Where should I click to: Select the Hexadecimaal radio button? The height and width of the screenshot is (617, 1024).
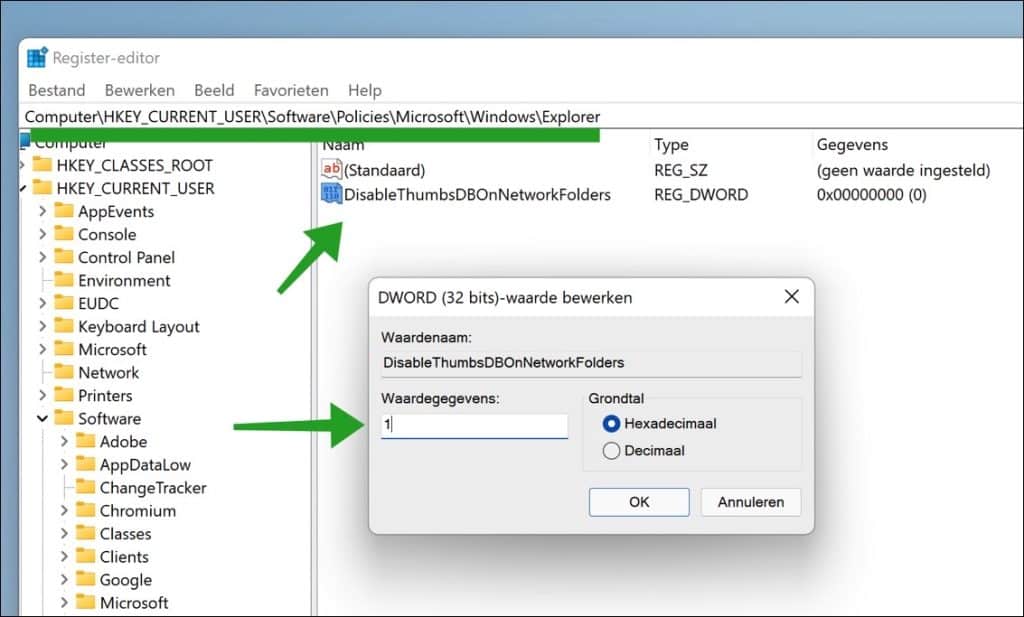[x=609, y=423]
